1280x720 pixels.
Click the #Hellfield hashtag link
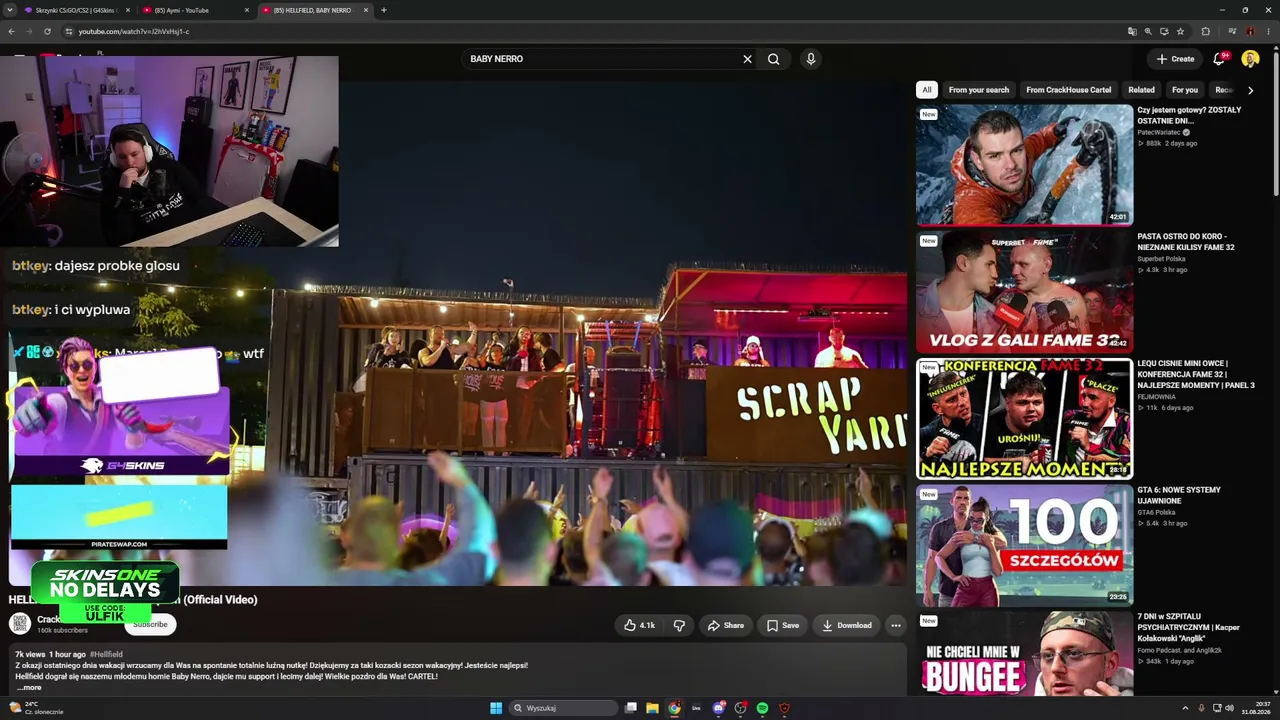point(106,654)
